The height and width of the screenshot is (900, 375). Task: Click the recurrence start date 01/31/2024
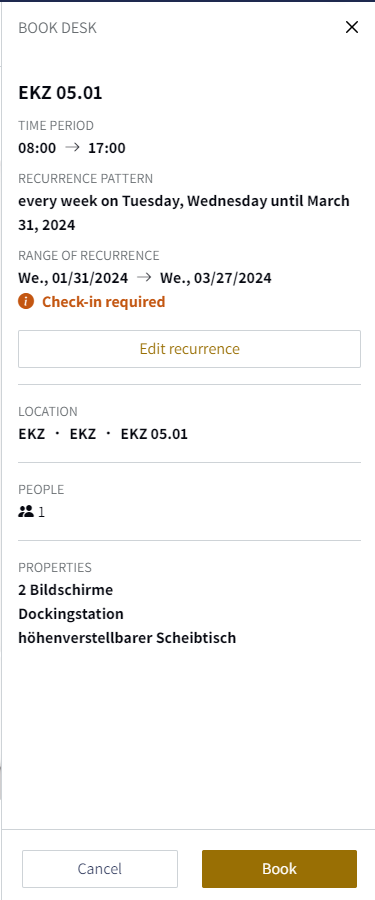pyautogui.click(x=74, y=278)
